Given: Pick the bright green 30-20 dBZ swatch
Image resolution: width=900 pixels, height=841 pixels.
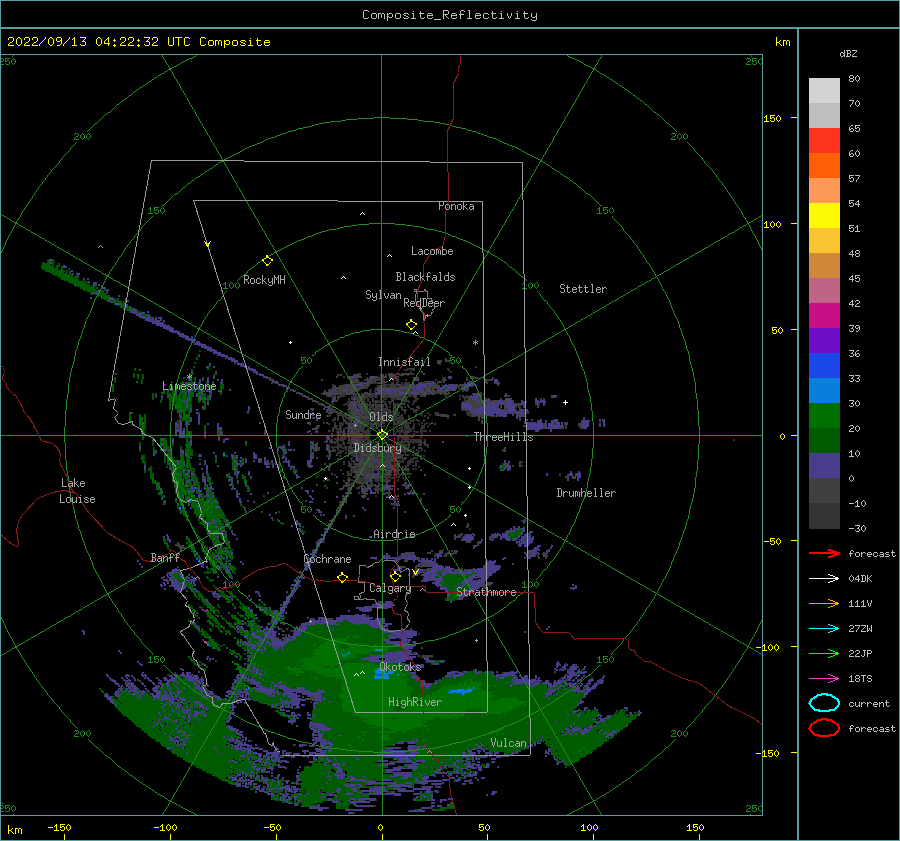Looking at the screenshot, I should (824, 416).
